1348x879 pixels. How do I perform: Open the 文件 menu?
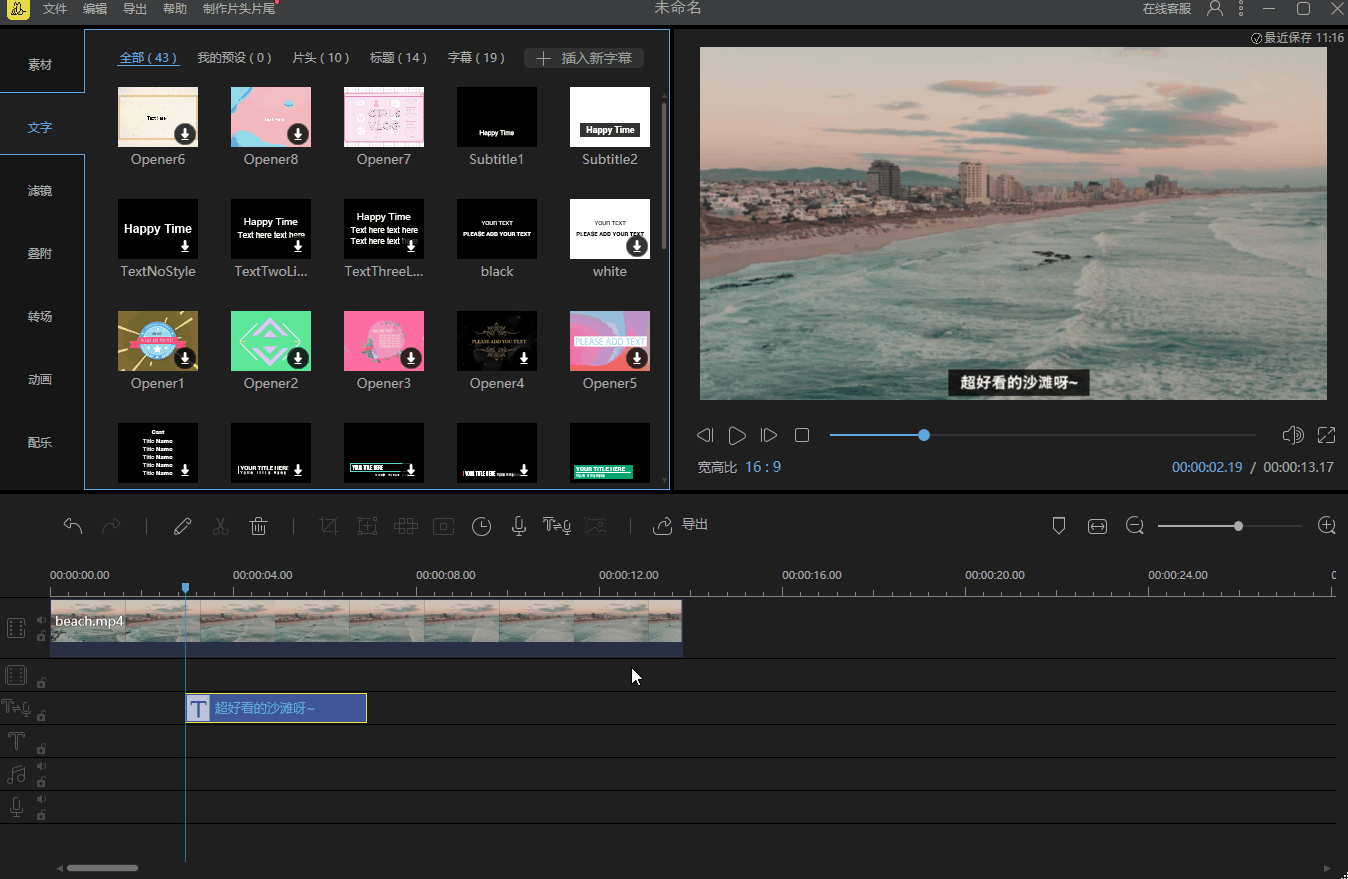click(x=55, y=9)
